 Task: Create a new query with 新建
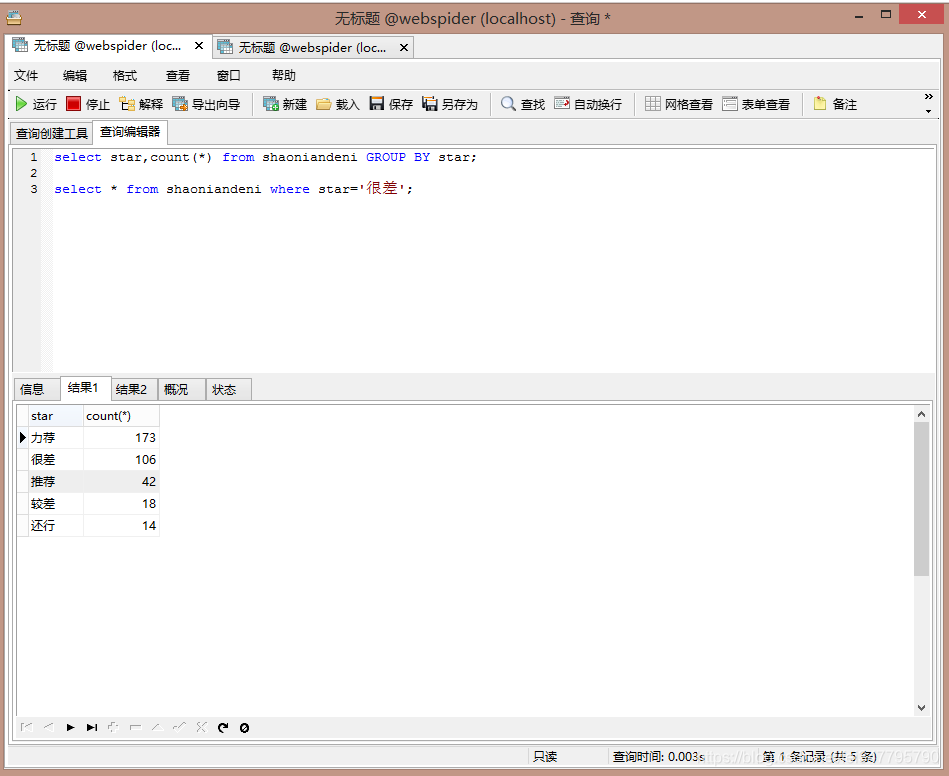coord(285,104)
